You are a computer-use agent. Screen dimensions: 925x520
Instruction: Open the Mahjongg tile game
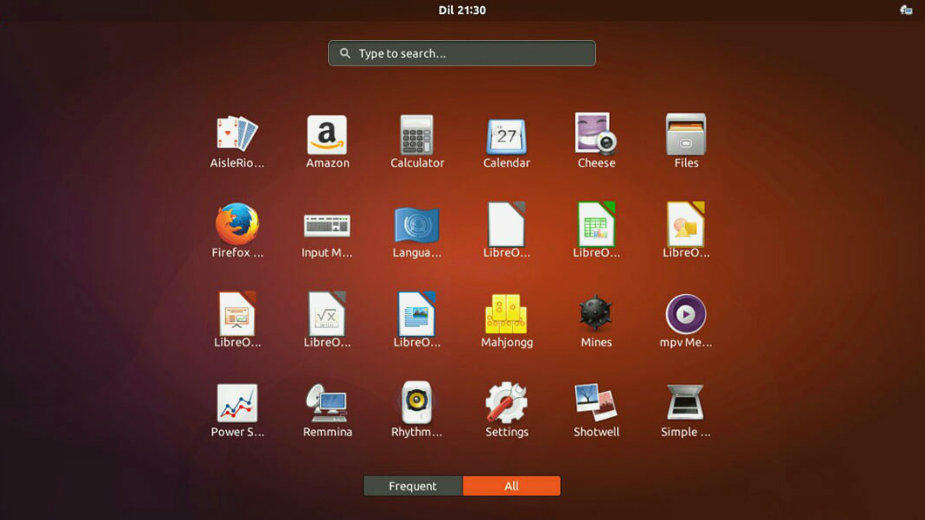point(506,314)
